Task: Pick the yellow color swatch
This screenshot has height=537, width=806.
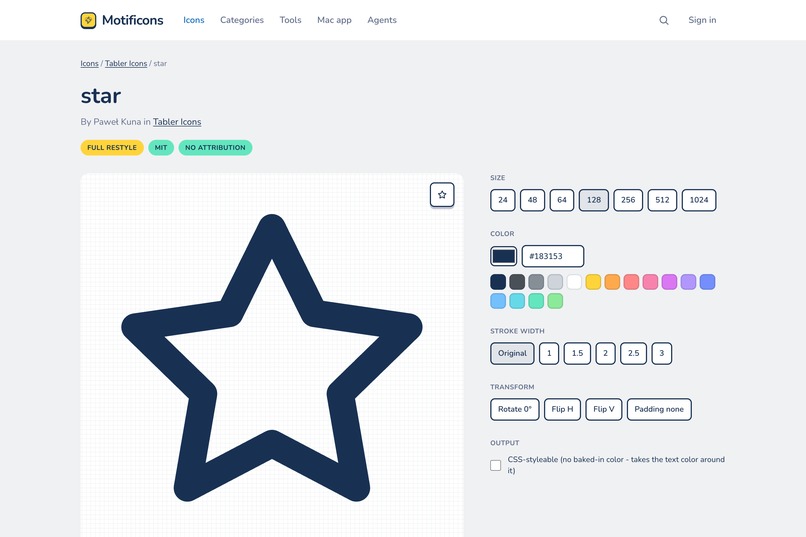Action: [593, 282]
